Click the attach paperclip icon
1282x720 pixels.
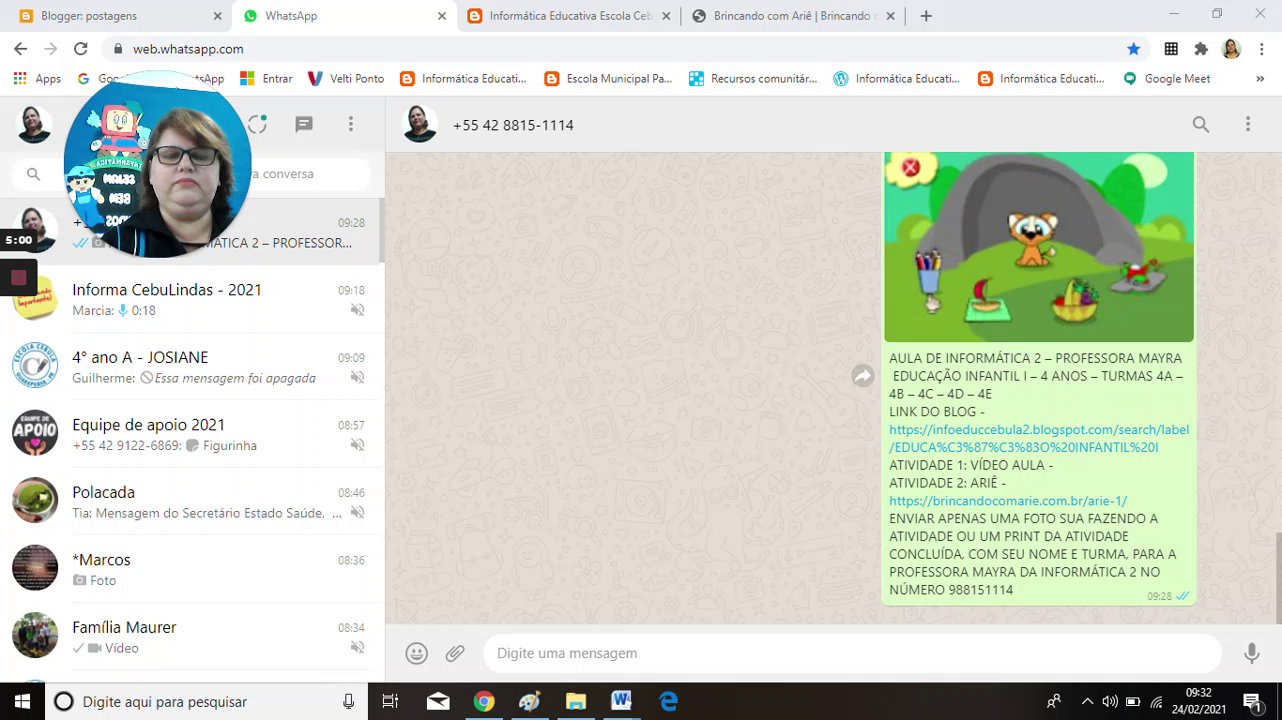click(x=455, y=653)
